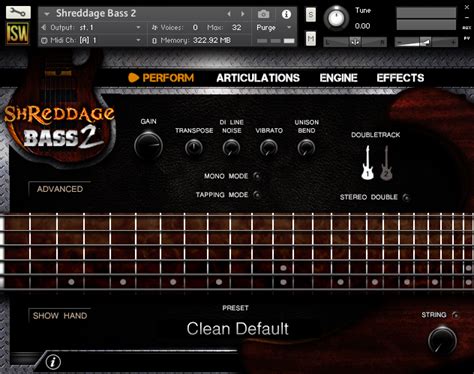The image size is (474, 374).
Task: Switch to the EFFECTS tab
Action: coord(400,78)
